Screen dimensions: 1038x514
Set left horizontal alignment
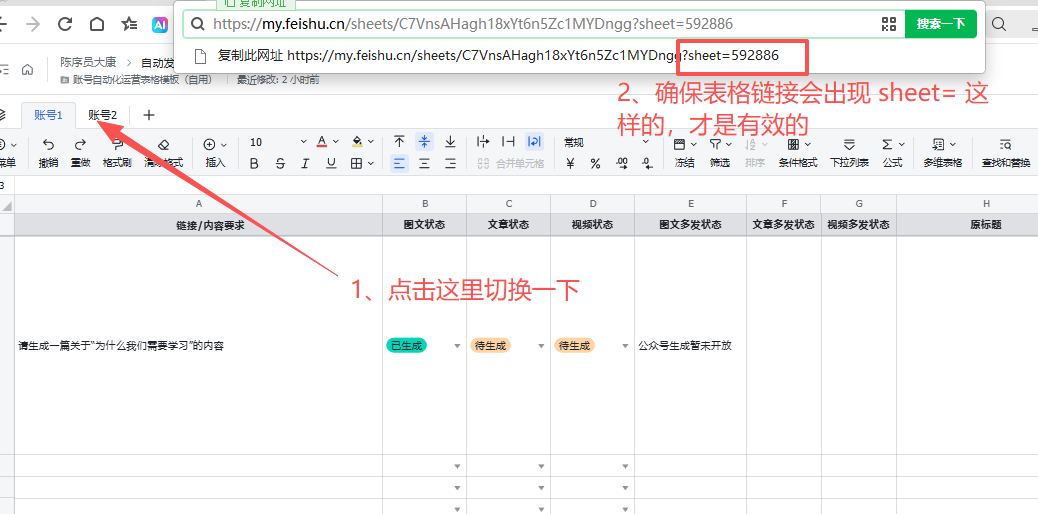click(x=399, y=164)
